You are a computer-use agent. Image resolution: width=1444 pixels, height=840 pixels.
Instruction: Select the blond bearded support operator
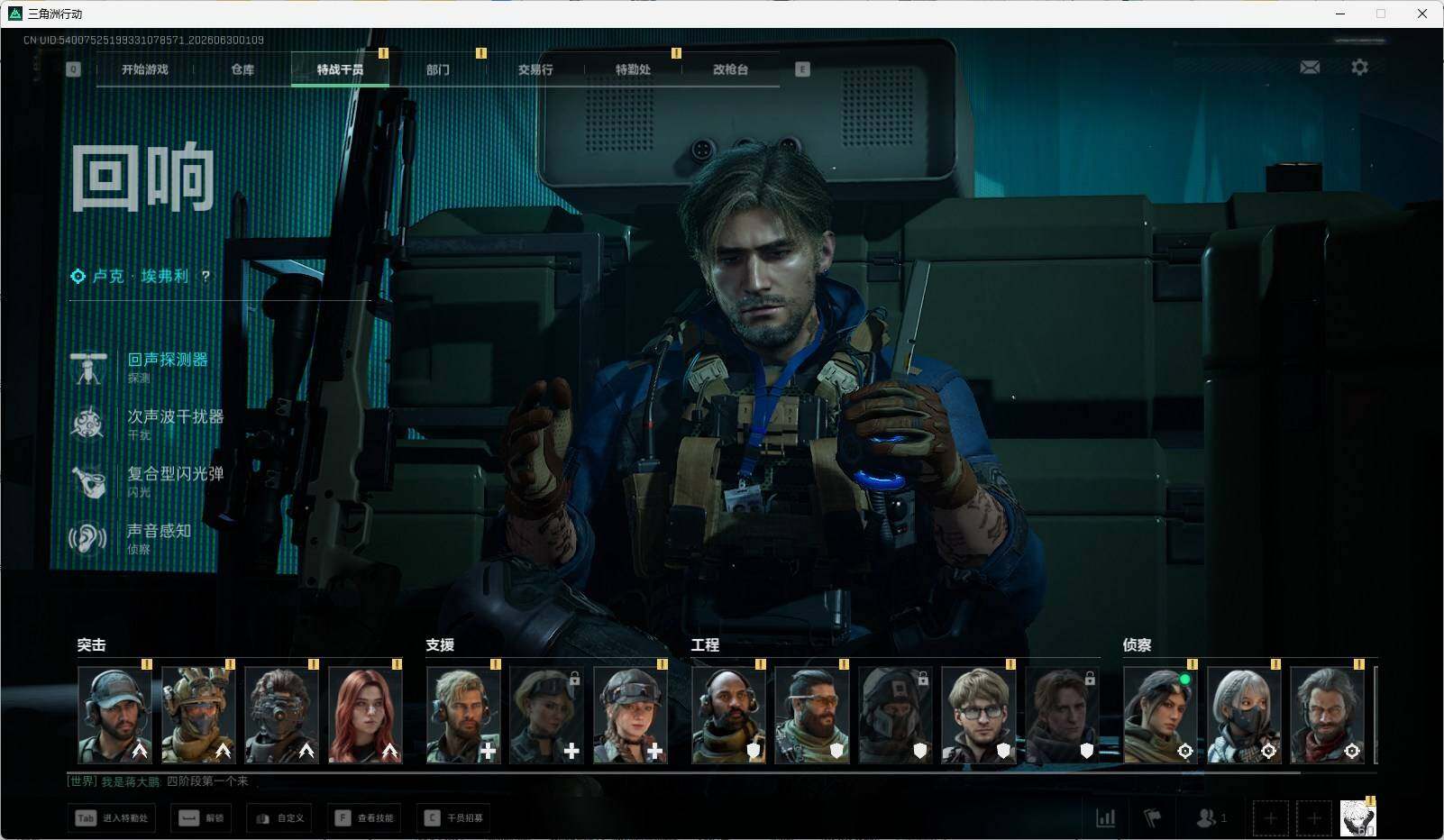coord(463,715)
